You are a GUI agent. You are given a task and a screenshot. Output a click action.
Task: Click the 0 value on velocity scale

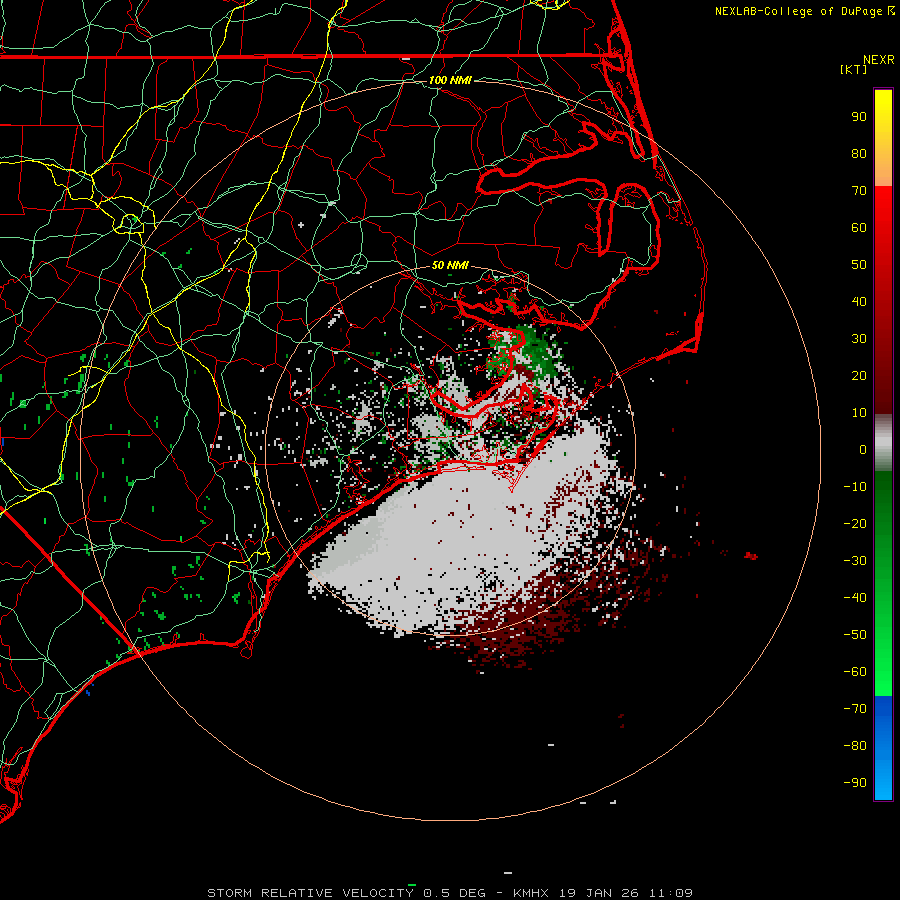pos(863,450)
